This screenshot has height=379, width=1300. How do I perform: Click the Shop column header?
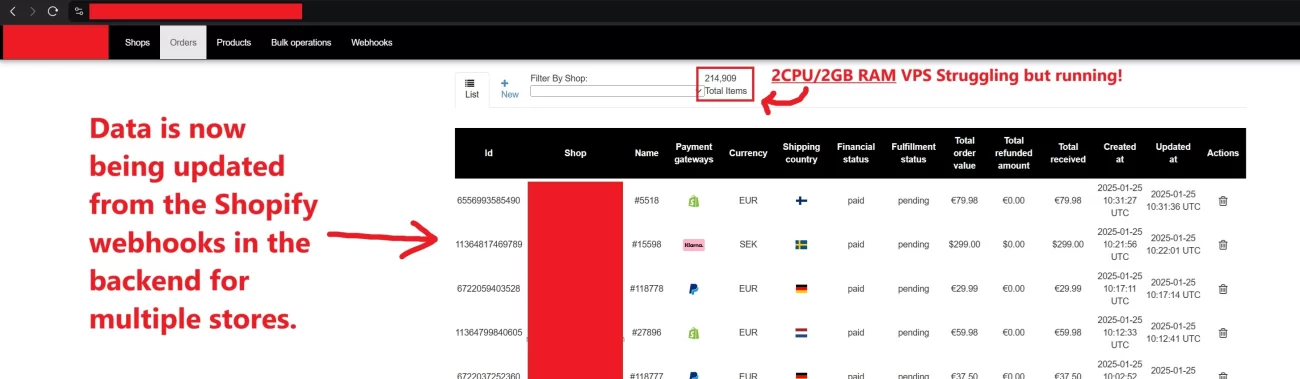[x=575, y=153]
